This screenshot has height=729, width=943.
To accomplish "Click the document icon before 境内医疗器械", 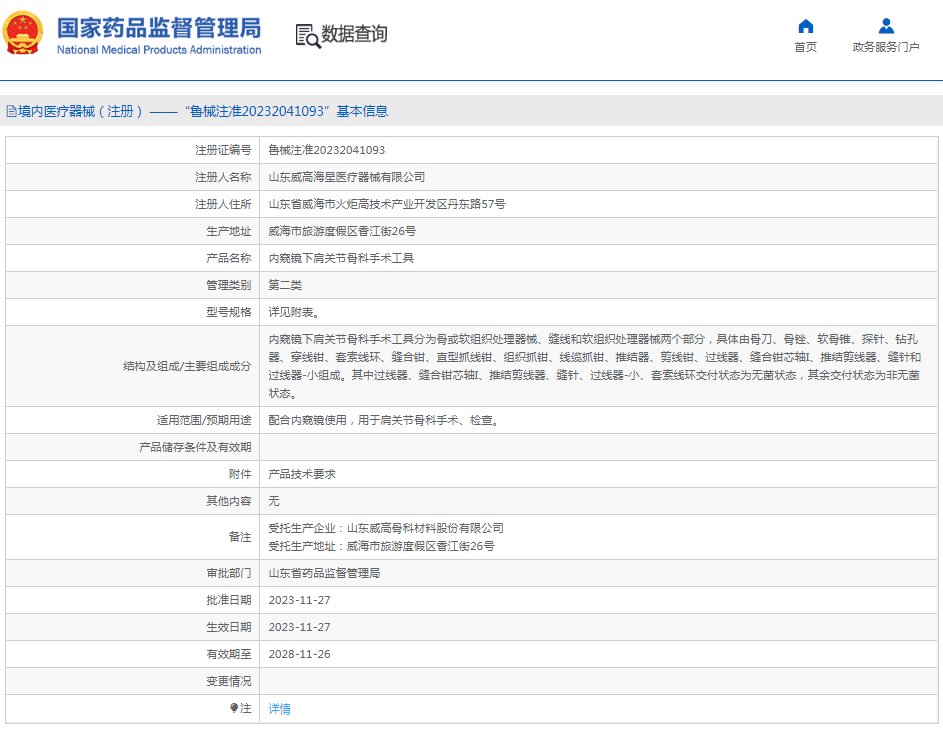I will [x=11, y=111].
